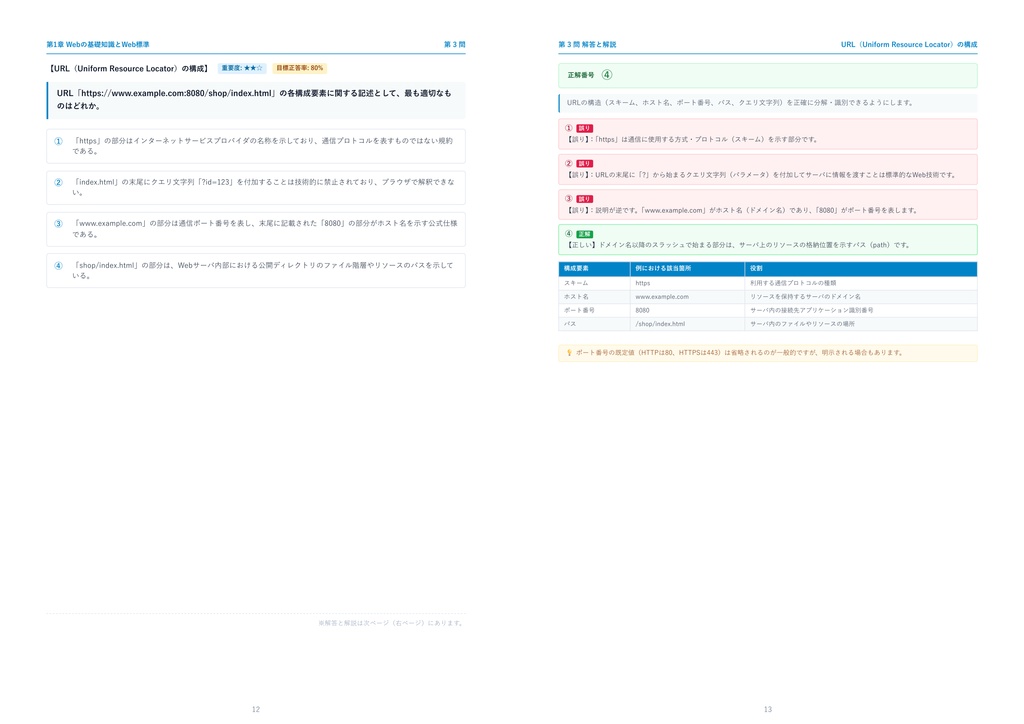The width and height of the screenshot is (1024, 724).
Task: Click circled number ② of the index.html query choice
Action: (x=58, y=183)
